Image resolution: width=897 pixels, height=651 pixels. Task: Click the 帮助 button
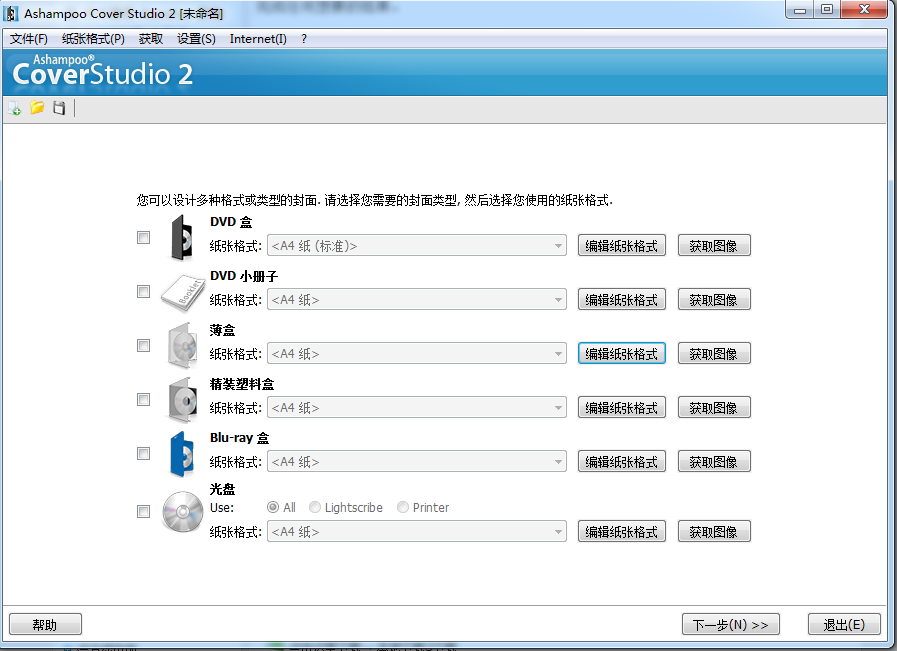tap(45, 624)
